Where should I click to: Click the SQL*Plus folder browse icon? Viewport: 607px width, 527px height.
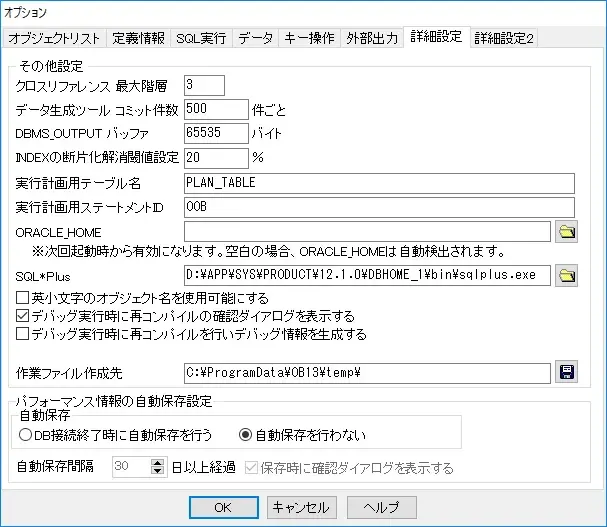pos(567,274)
